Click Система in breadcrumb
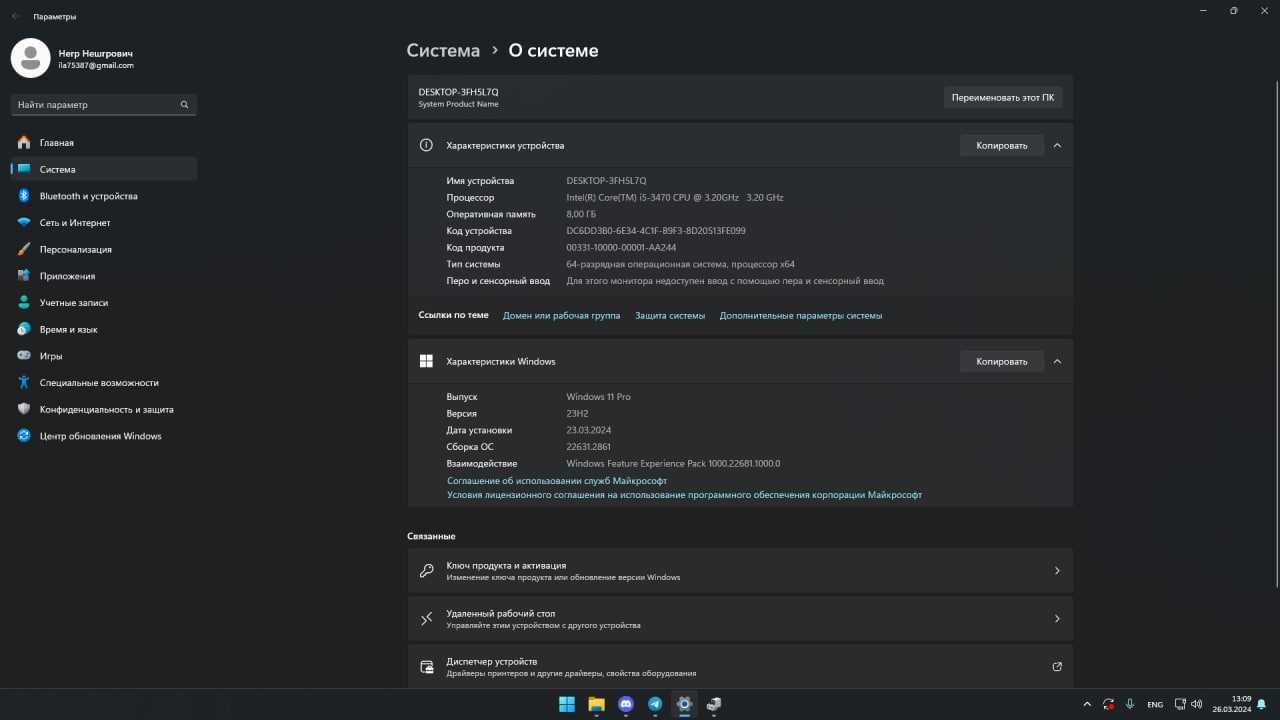 (443, 50)
